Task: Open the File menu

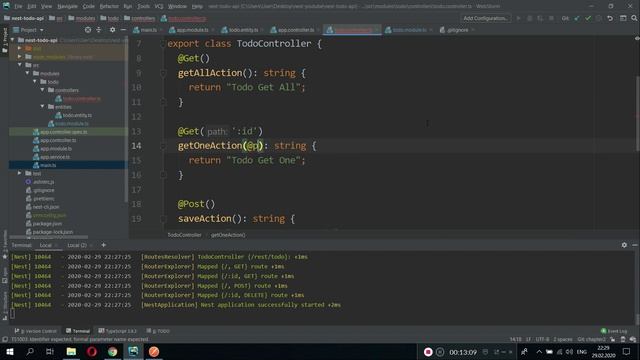Action: point(18,6)
